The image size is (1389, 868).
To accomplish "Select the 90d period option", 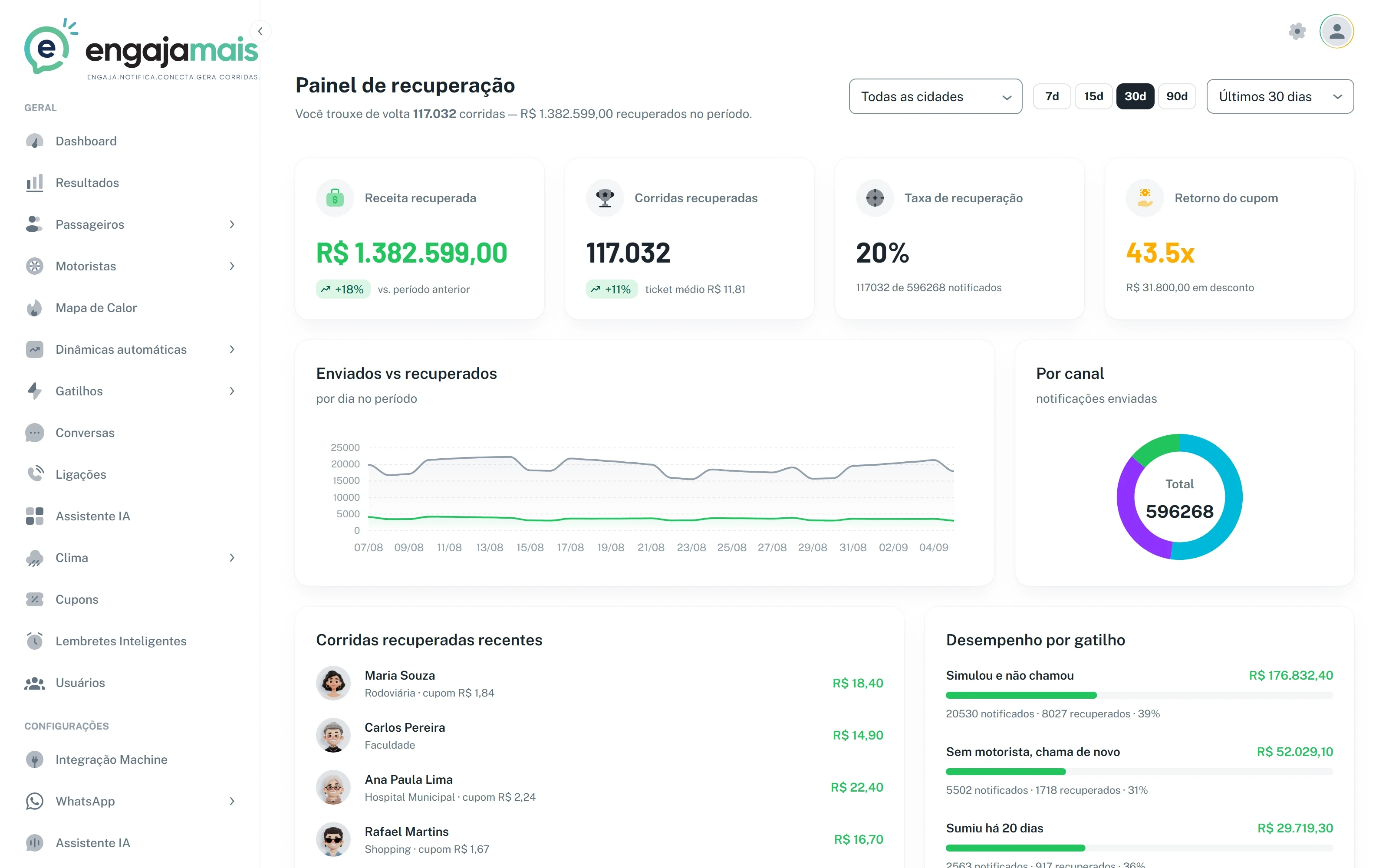I will 1177,96.
